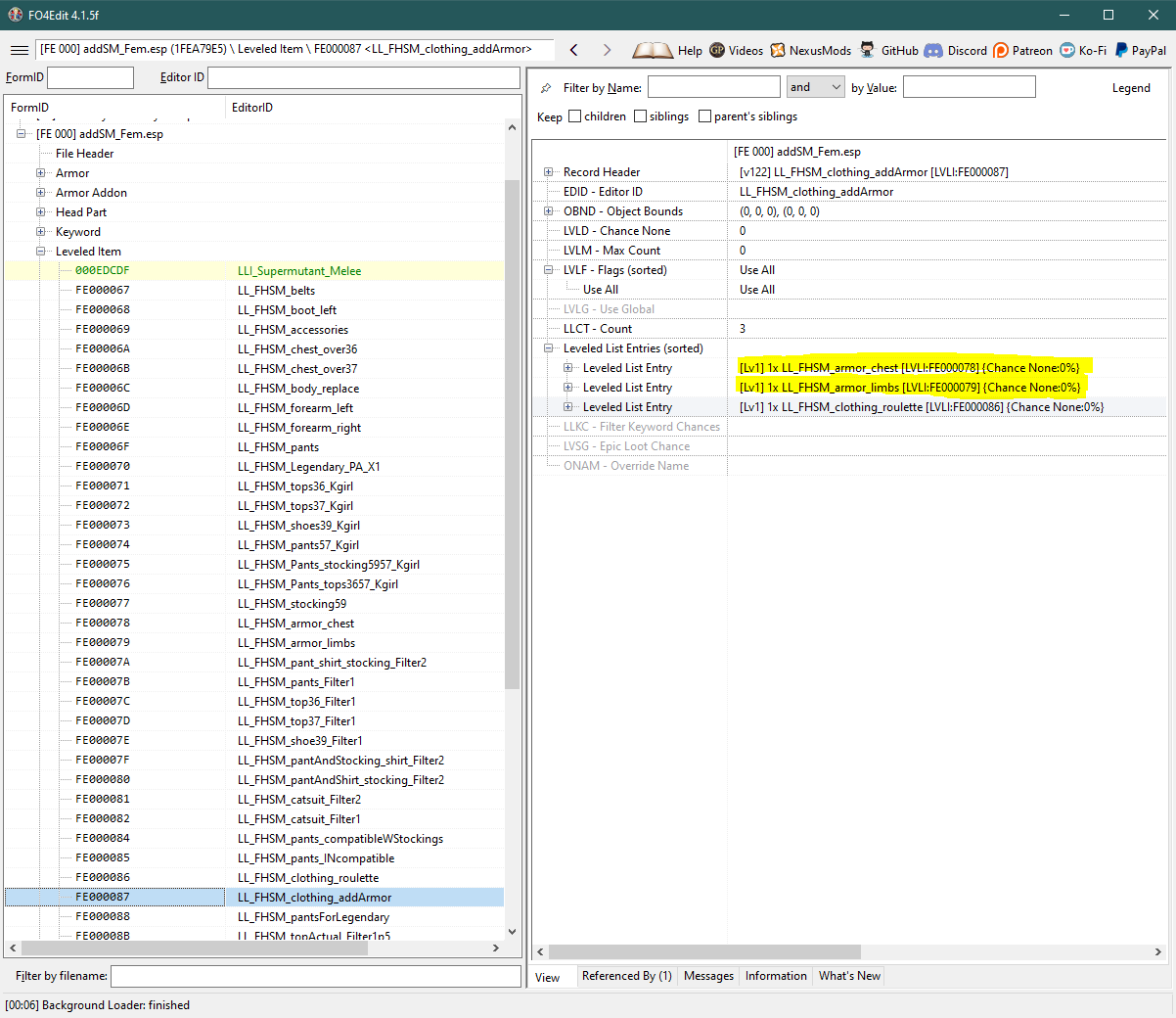Select the LL_FHSM_clothing_roulette tree record
Viewport: 1176px width, 1018px height.
pyautogui.click(x=254, y=878)
